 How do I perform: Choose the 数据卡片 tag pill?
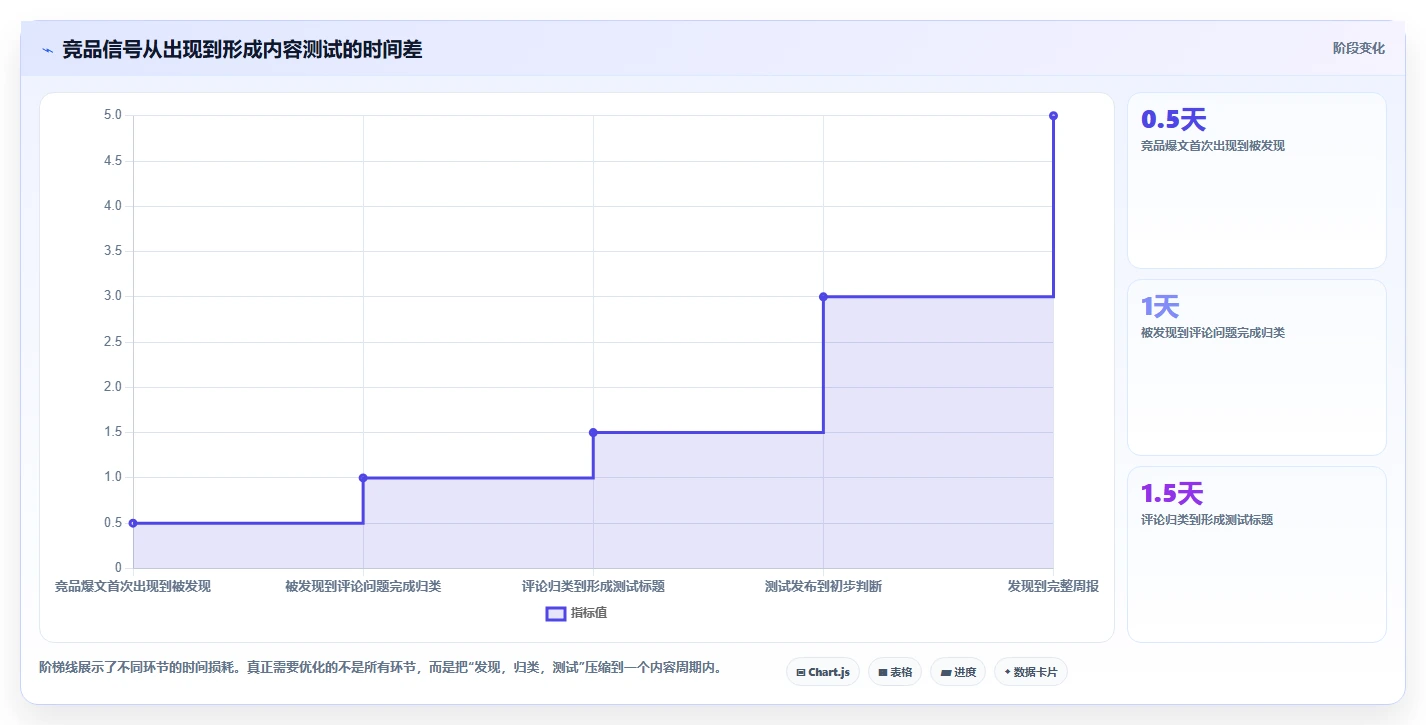1030,672
